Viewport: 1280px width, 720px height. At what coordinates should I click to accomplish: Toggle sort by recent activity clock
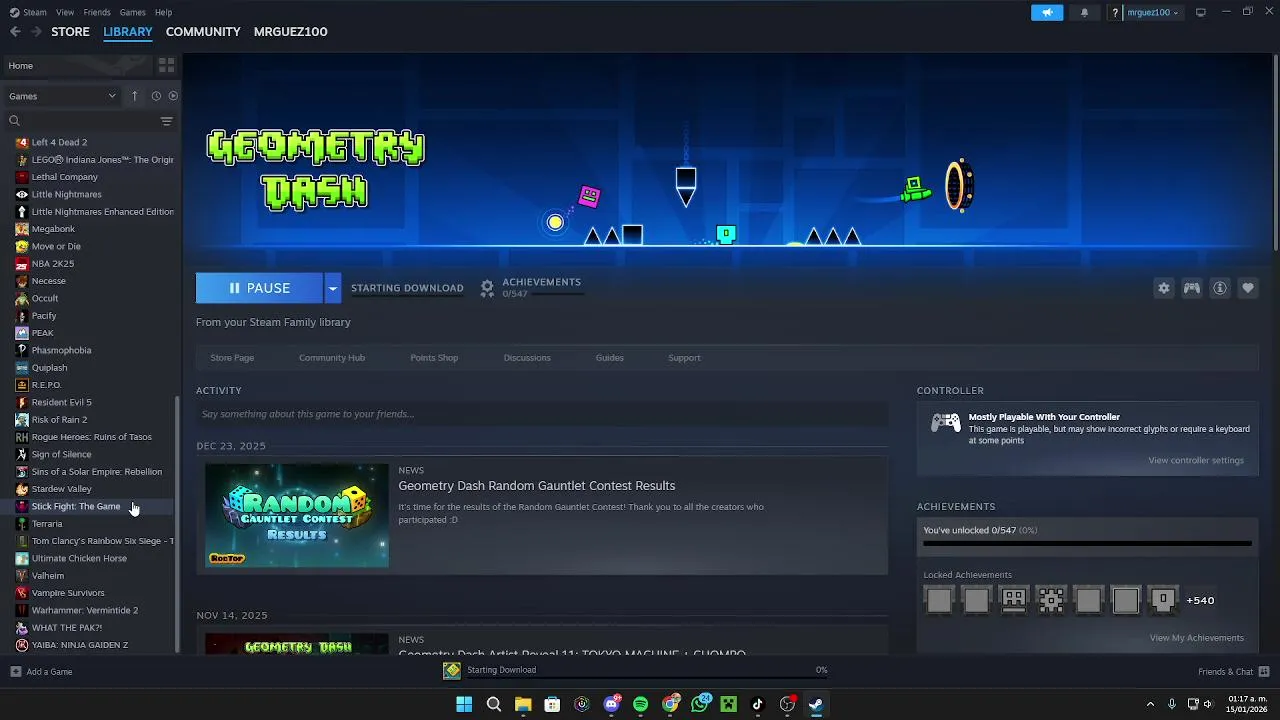coord(156,96)
